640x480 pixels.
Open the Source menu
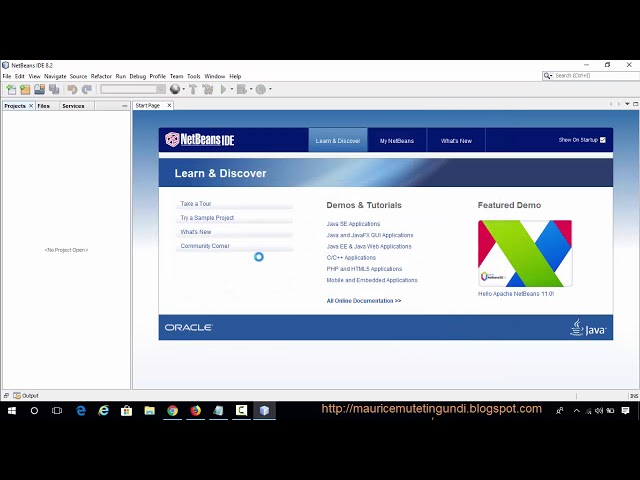coord(78,76)
